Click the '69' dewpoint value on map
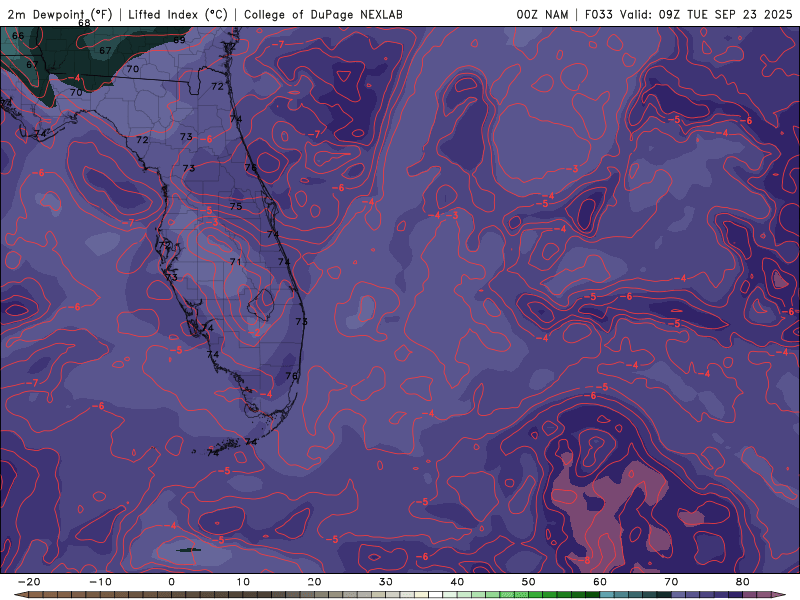The height and width of the screenshot is (600, 800). [179, 40]
